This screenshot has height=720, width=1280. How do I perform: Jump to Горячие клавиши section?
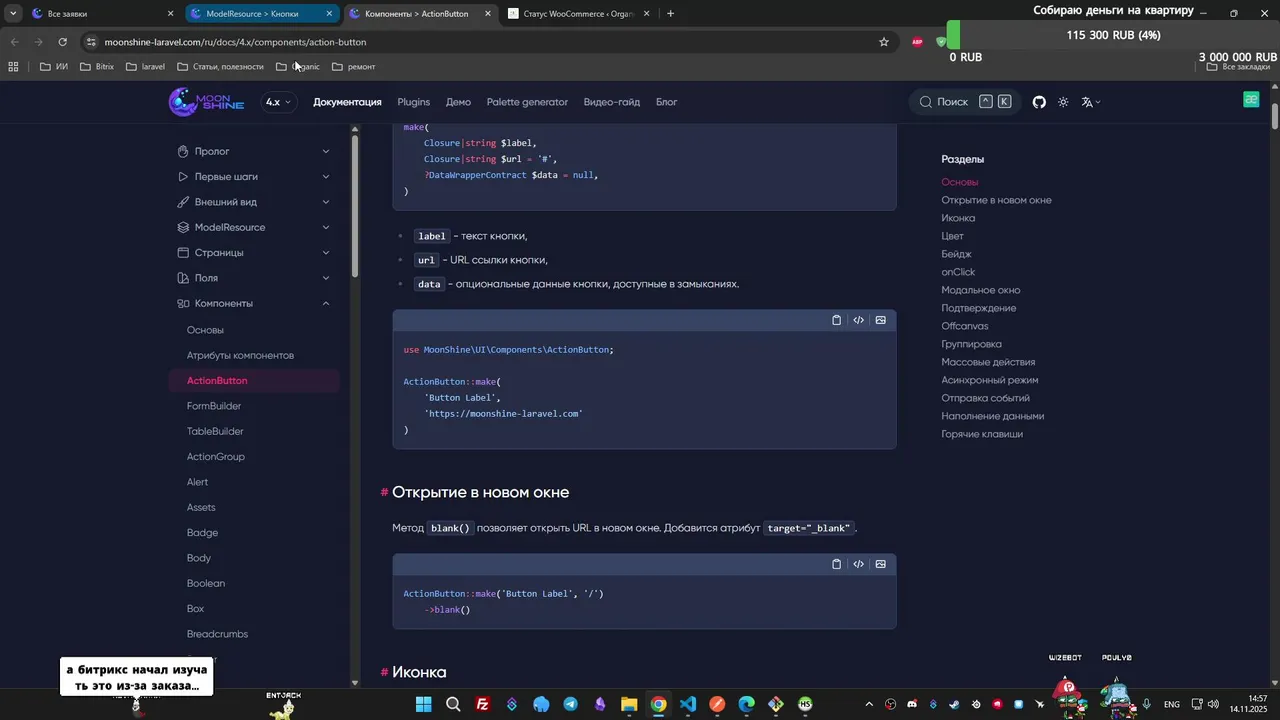pos(982,434)
